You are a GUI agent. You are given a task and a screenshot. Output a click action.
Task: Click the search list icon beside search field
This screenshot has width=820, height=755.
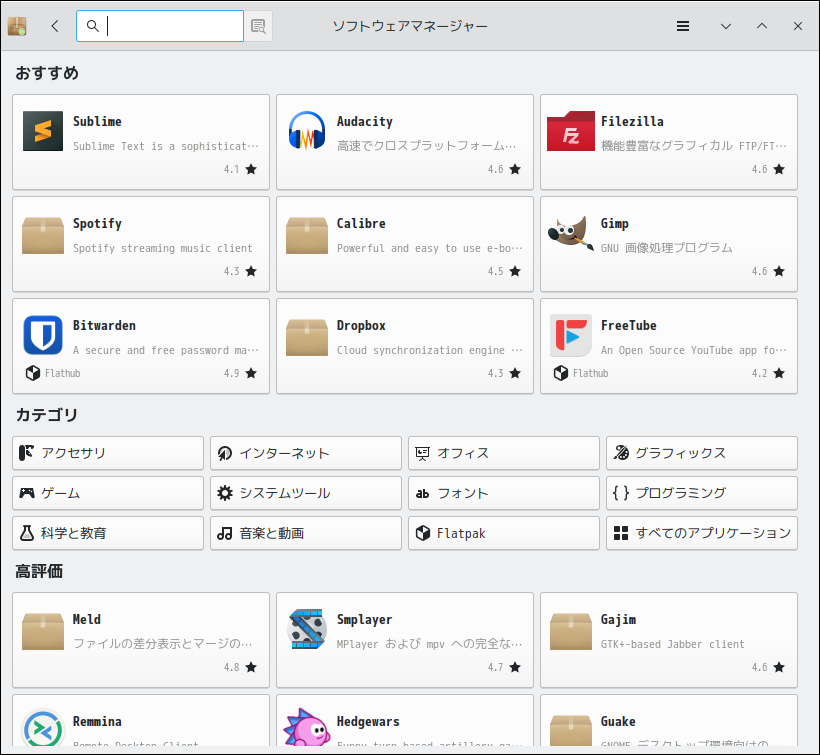(258, 26)
